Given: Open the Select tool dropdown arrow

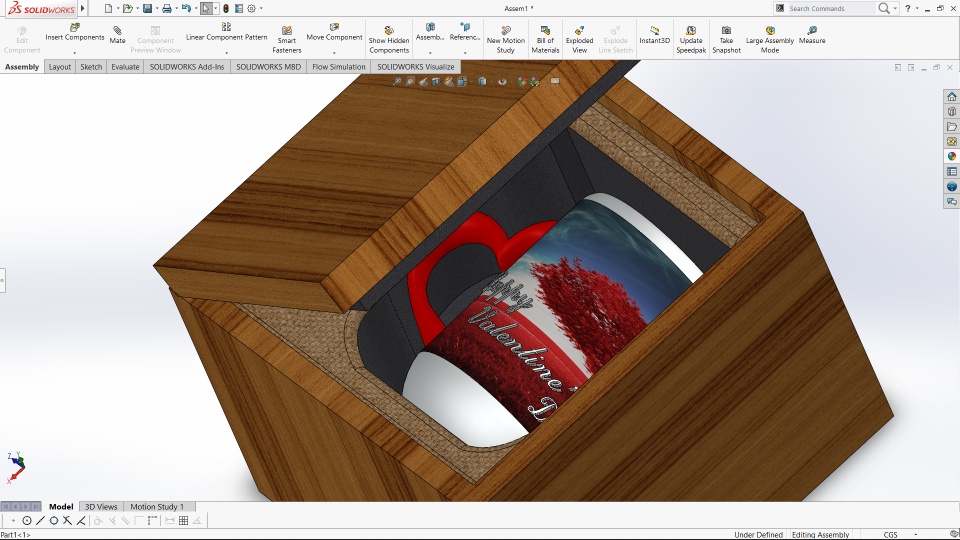Looking at the screenshot, I should click(216, 9).
